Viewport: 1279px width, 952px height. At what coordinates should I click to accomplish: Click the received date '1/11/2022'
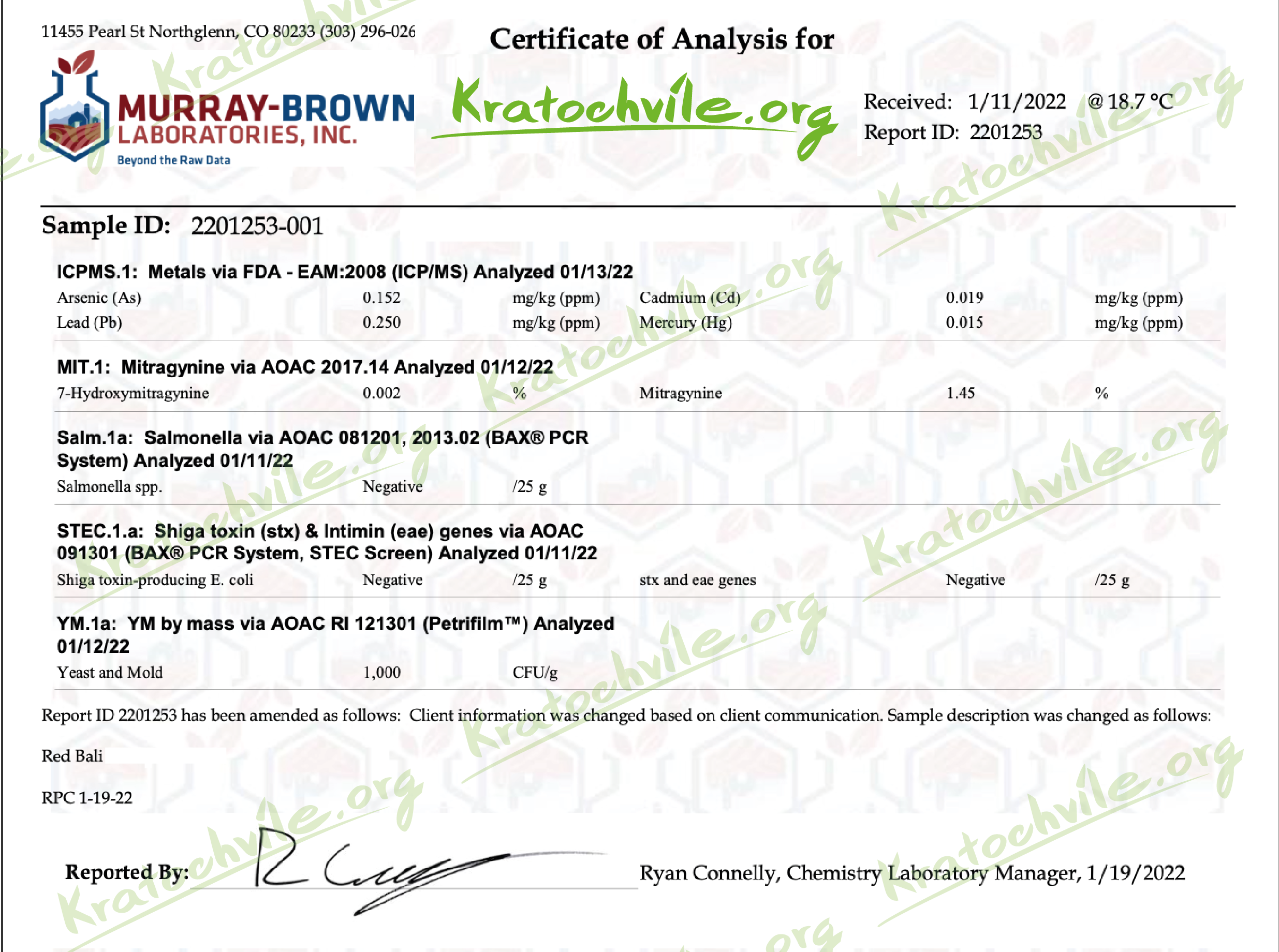pyautogui.click(x=1016, y=102)
